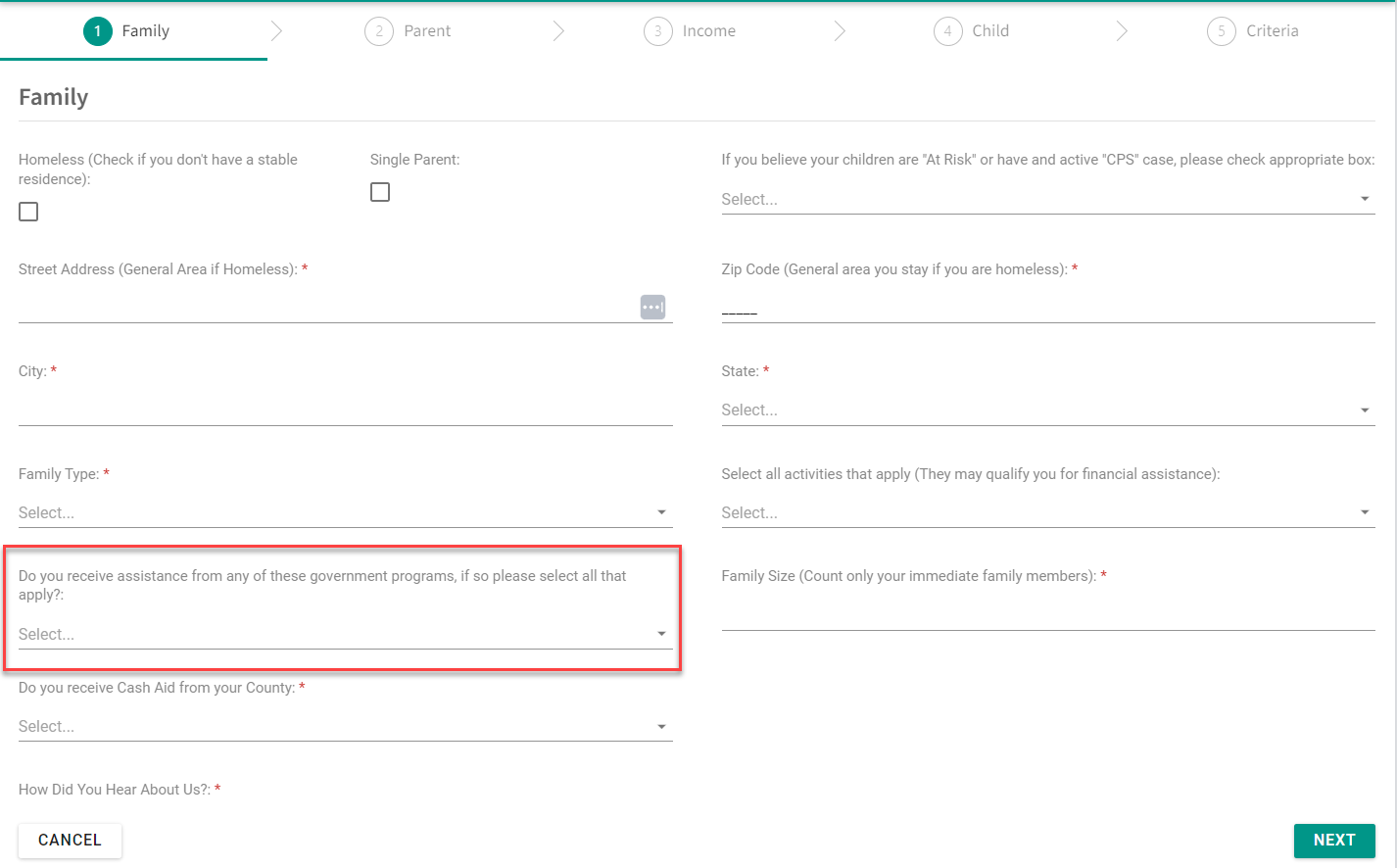The height and width of the screenshot is (868, 1397).
Task: Click the chevron arrow after Family step
Action: (x=276, y=31)
